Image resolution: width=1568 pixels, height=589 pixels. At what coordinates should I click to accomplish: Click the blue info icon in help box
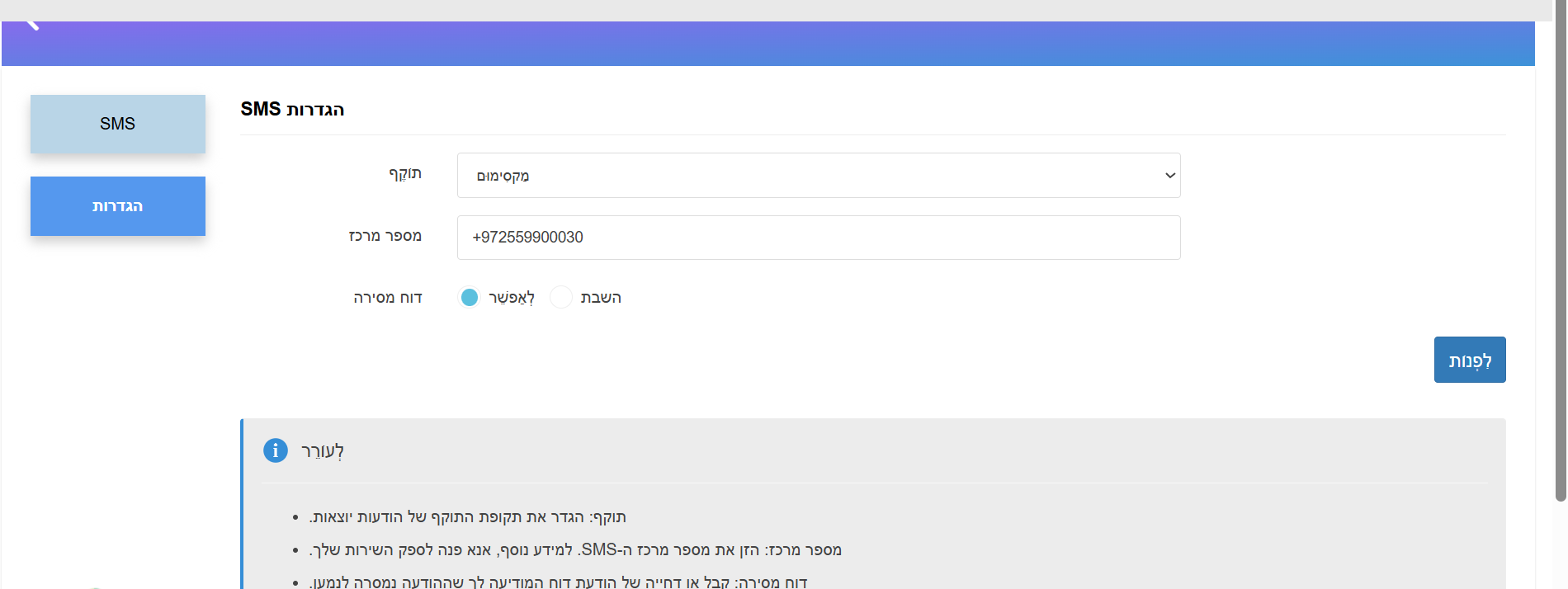pos(276,450)
